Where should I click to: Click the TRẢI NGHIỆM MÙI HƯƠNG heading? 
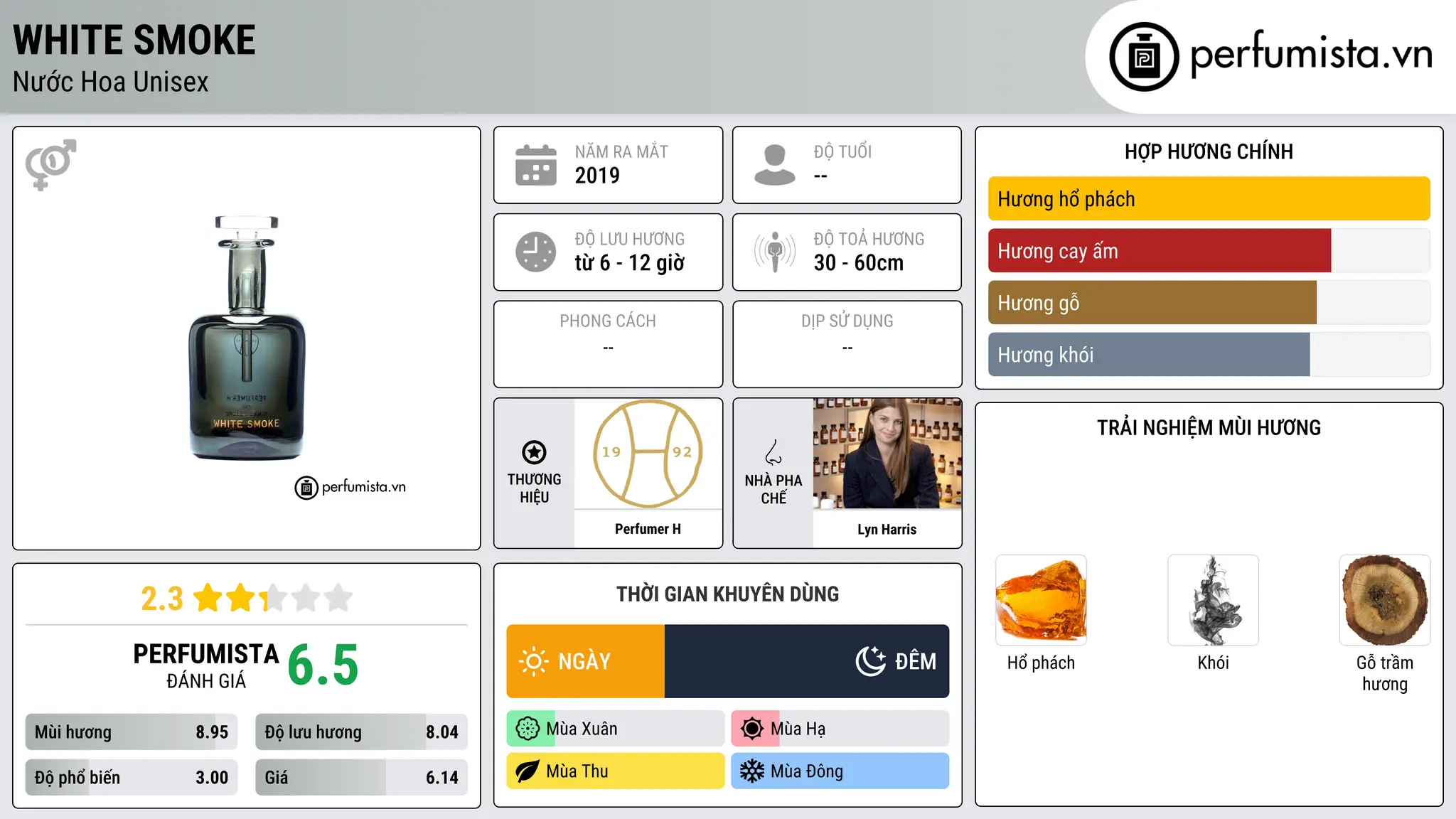(1209, 428)
